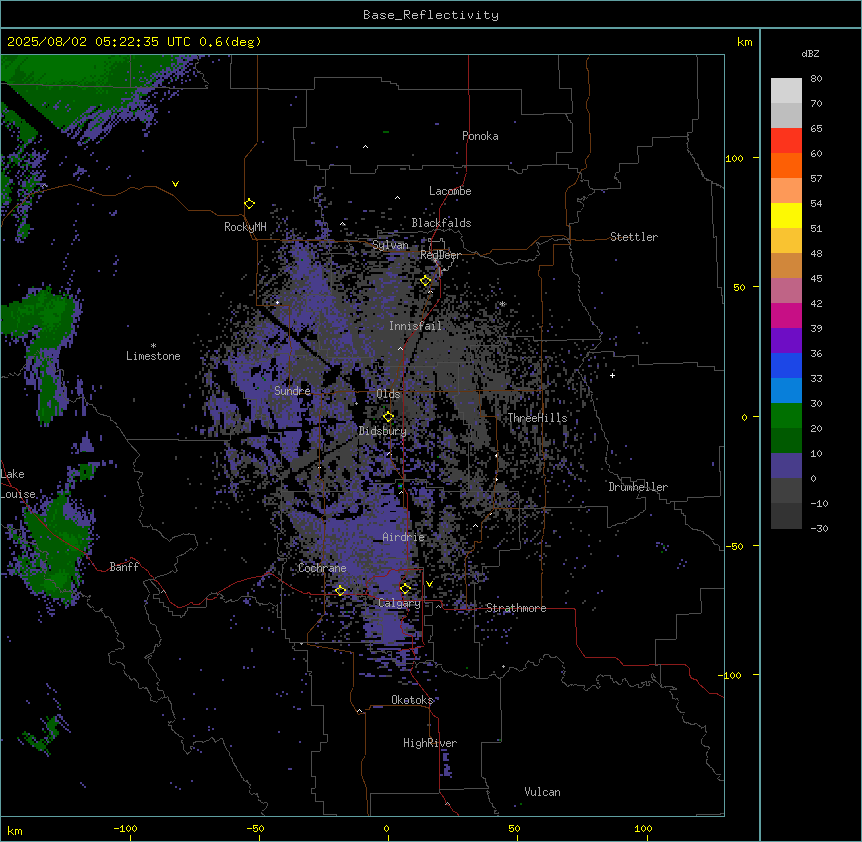Click the Banff town label
The height and width of the screenshot is (842, 862).
[x=124, y=567]
